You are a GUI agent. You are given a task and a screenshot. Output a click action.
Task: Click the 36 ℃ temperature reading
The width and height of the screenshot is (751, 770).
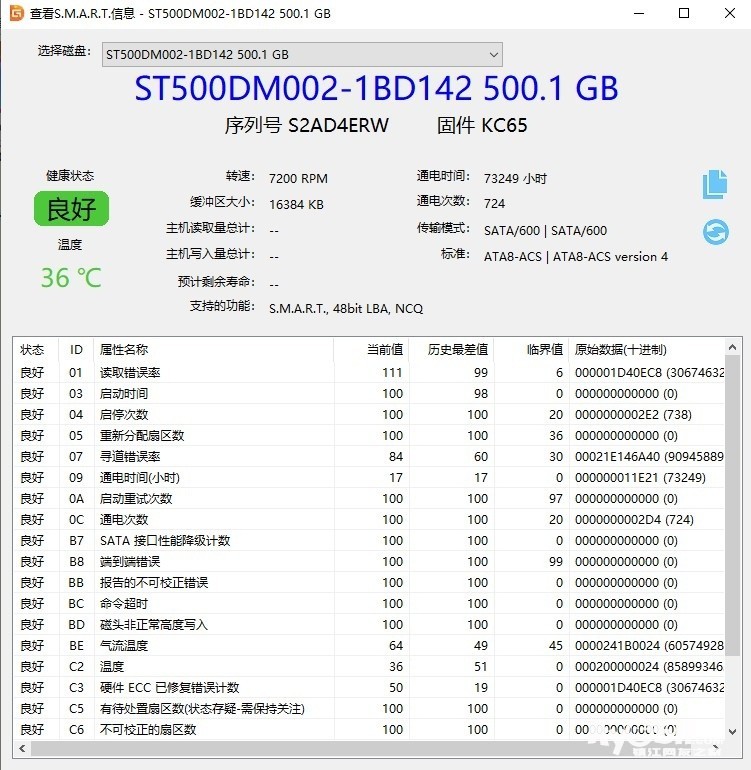[71, 278]
